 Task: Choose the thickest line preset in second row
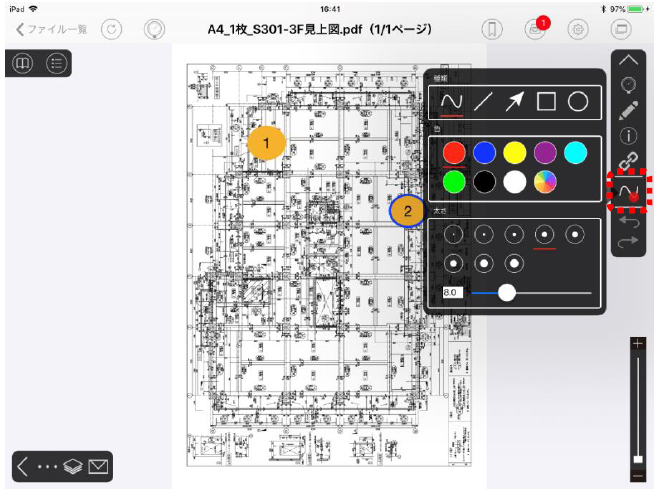(x=515, y=263)
